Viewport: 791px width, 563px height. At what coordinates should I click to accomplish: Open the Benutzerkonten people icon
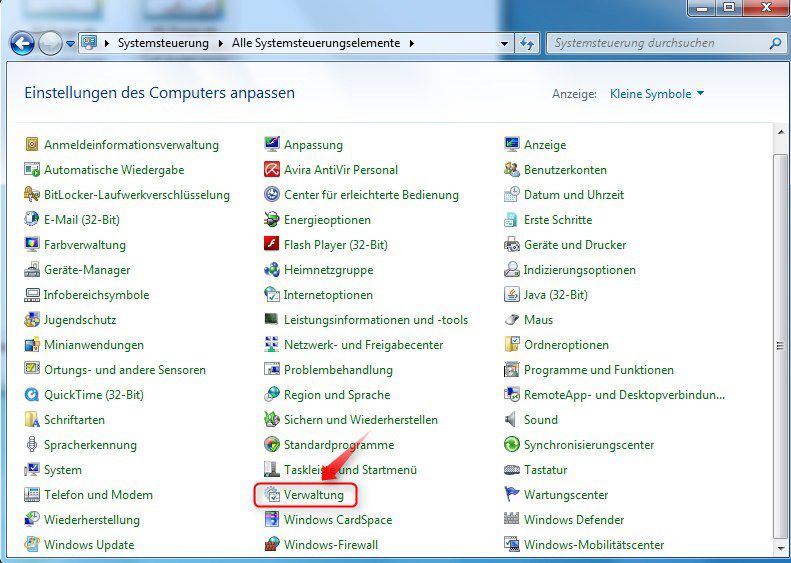(x=512, y=170)
